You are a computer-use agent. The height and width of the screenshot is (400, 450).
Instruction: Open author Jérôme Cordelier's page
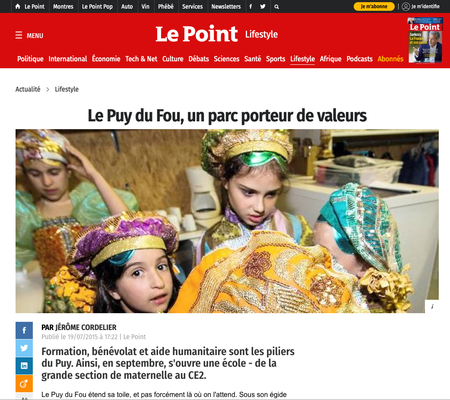pyautogui.click(x=86, y=327)
